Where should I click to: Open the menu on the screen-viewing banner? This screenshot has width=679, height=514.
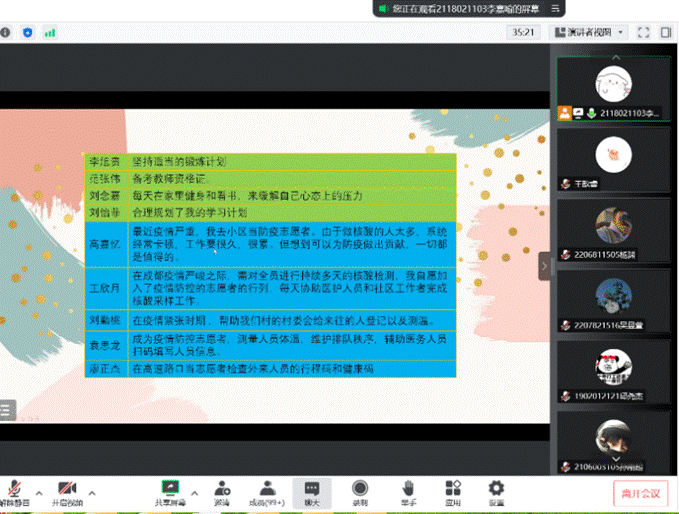tap(555, 8)
